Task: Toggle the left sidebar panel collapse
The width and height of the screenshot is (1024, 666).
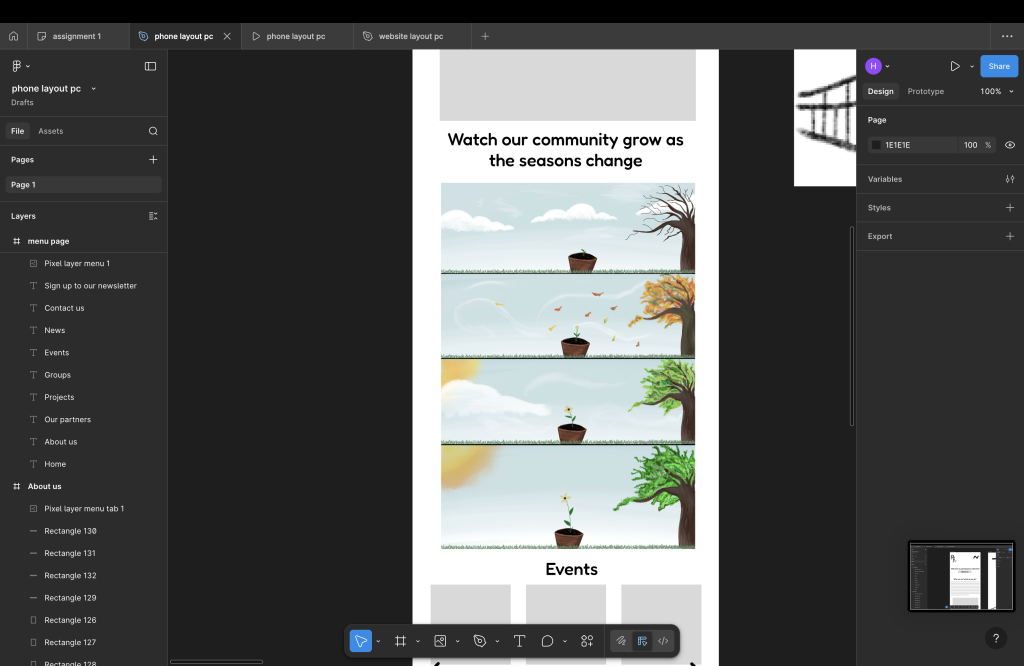Action: (x=150, y=66)
